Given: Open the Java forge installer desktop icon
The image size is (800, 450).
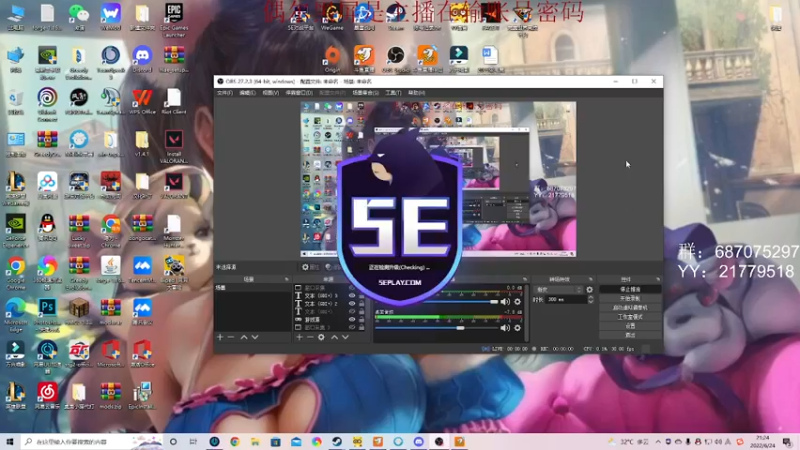Looking at the screenshot, I should (x=110, y=270).
